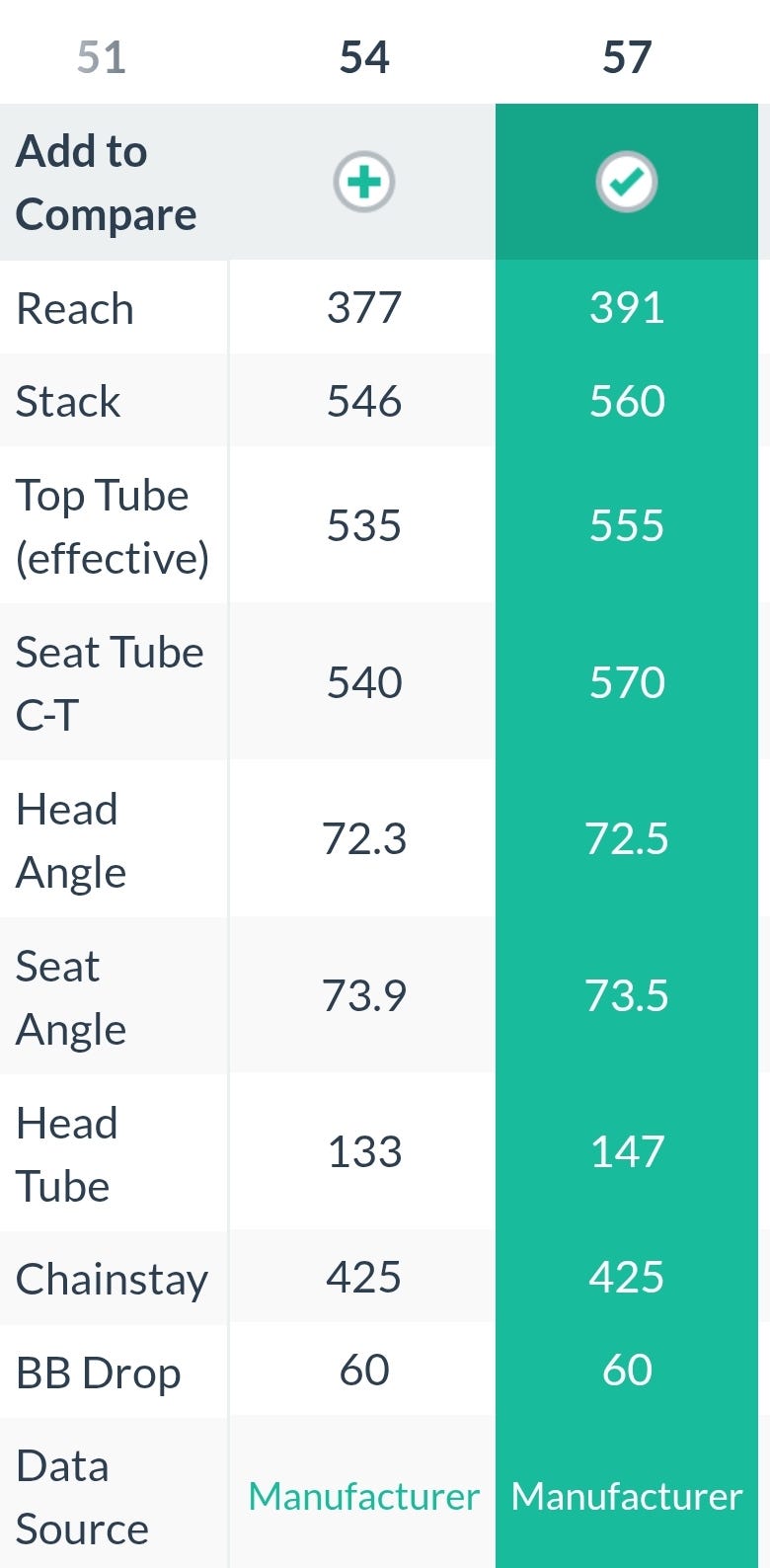Click the Data Source row label

point(82,1497)
